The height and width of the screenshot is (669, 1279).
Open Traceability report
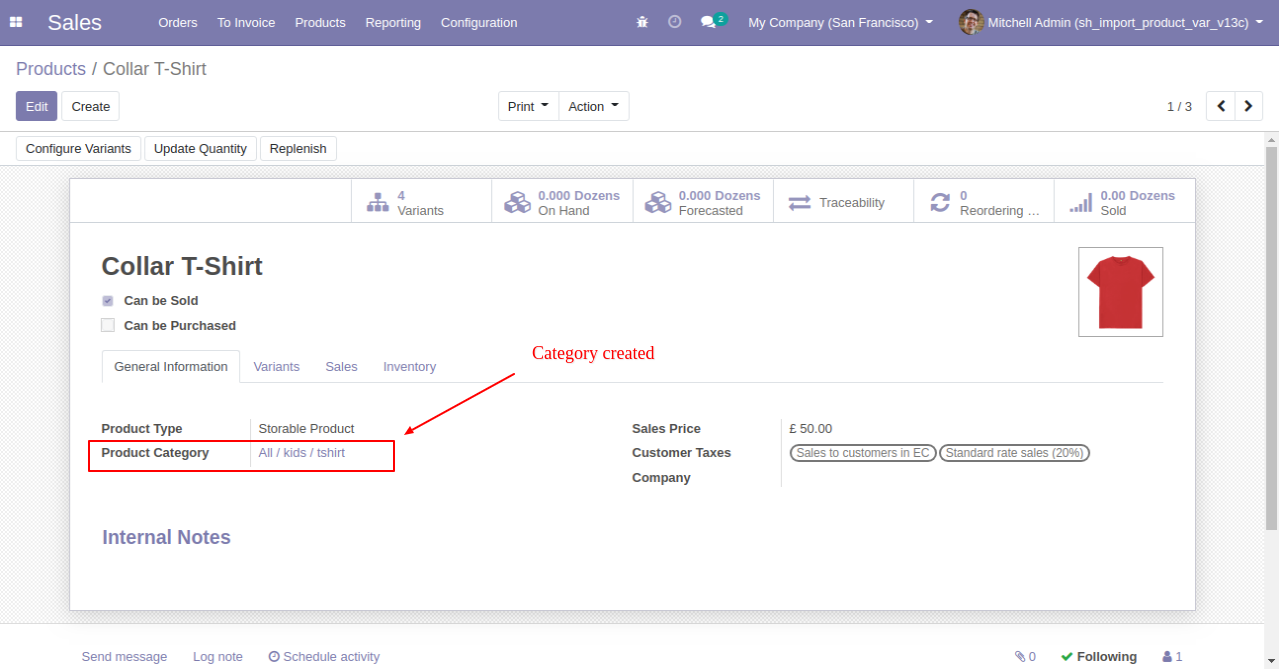click(x=843, y=203)
